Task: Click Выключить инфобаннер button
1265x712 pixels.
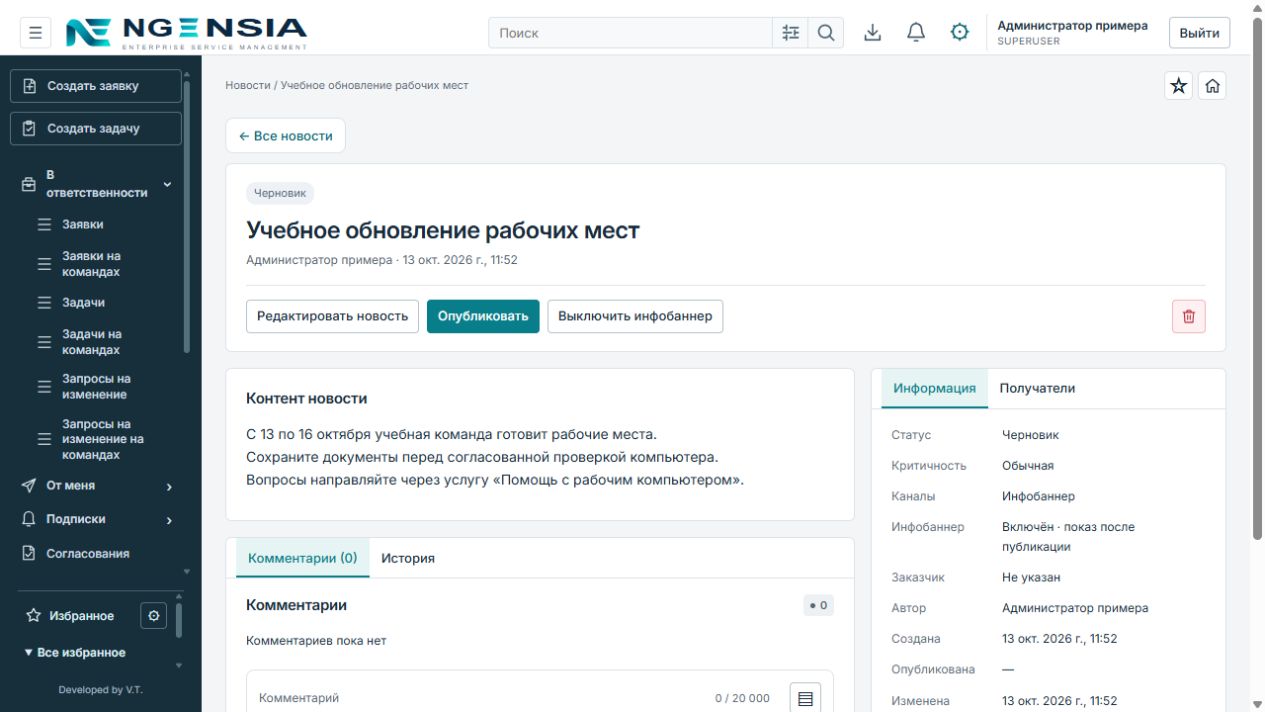Action: [x=635, y=316]
